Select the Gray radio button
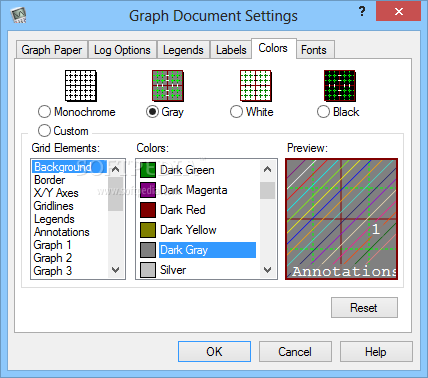The height and width of the screenshot is (378, 428). tap(152, 112)
